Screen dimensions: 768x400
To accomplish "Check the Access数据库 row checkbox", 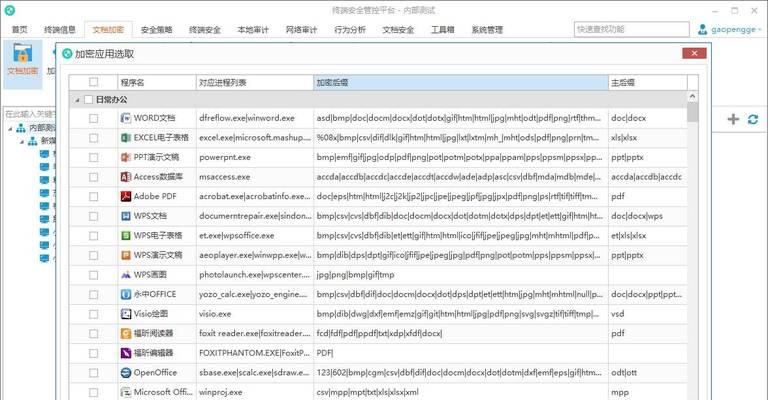I will click(x=94, y=177).
